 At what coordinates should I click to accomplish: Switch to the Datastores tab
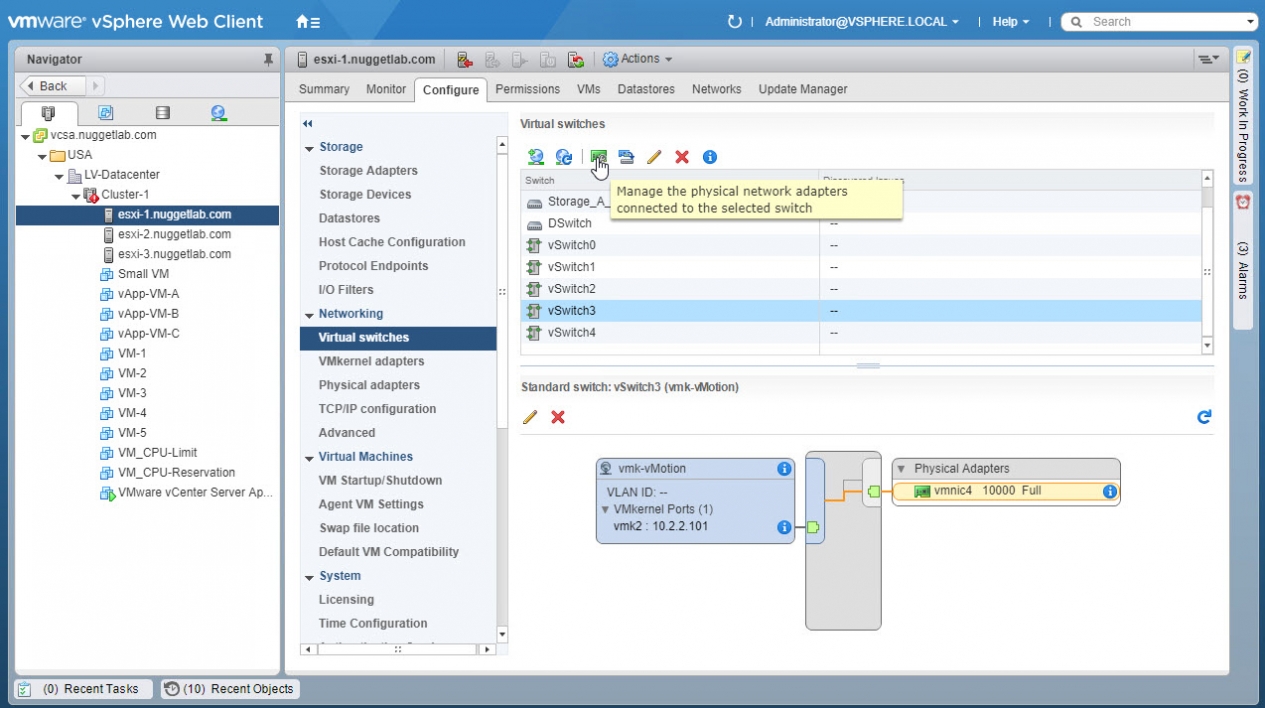point(646,89)
